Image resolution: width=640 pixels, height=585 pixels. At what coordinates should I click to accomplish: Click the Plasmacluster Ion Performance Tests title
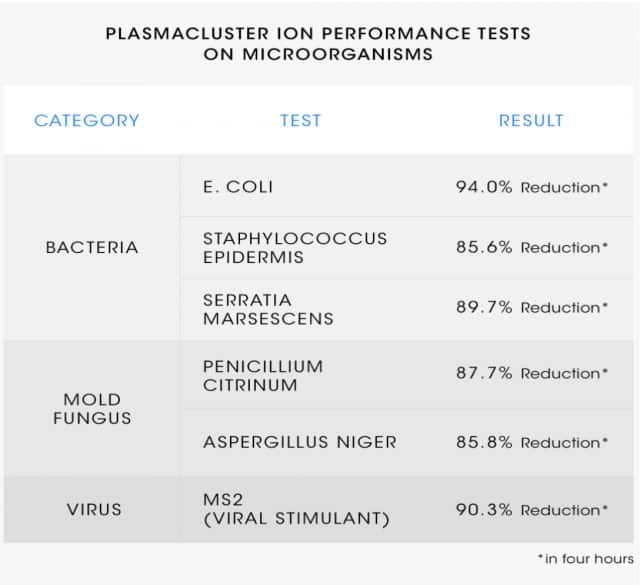coord(318,44)
